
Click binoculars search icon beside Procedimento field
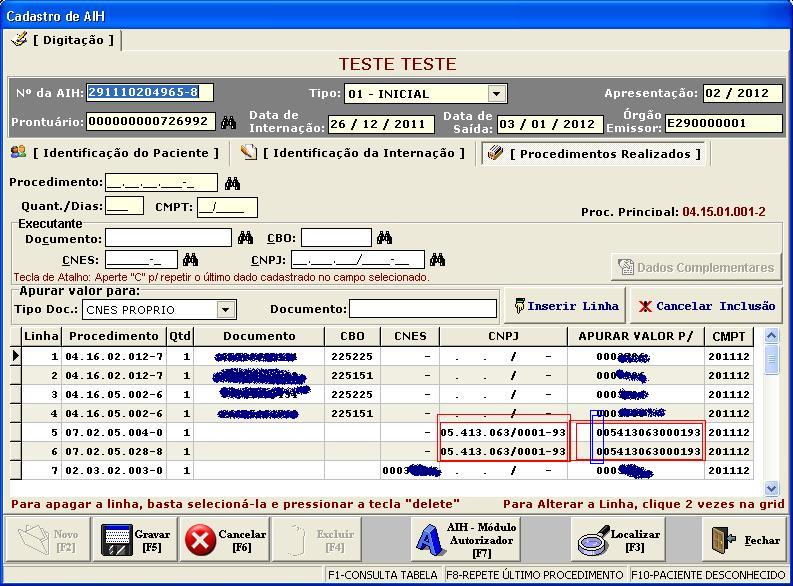tap(232, 183)
